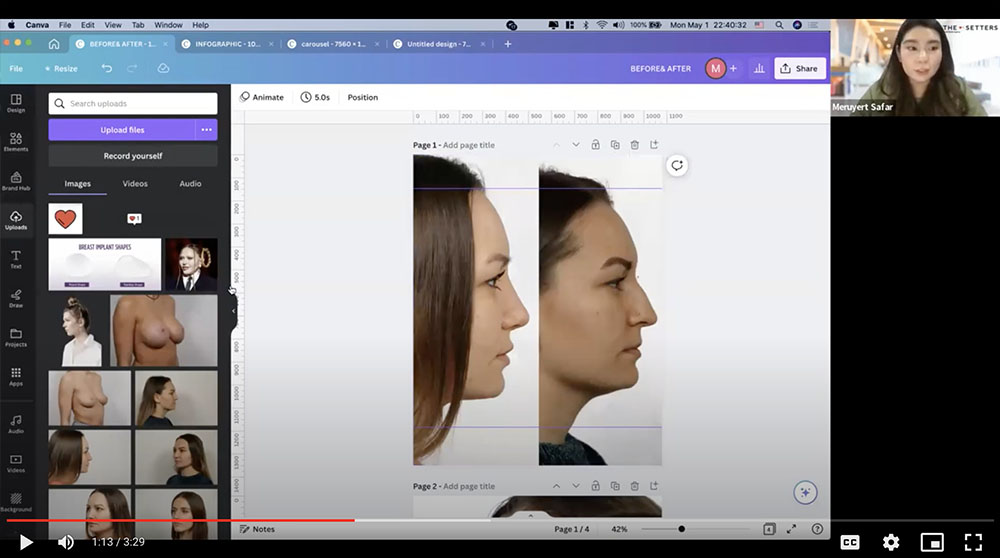
Task: Open the Projects panel
Action: click(16, 337)
